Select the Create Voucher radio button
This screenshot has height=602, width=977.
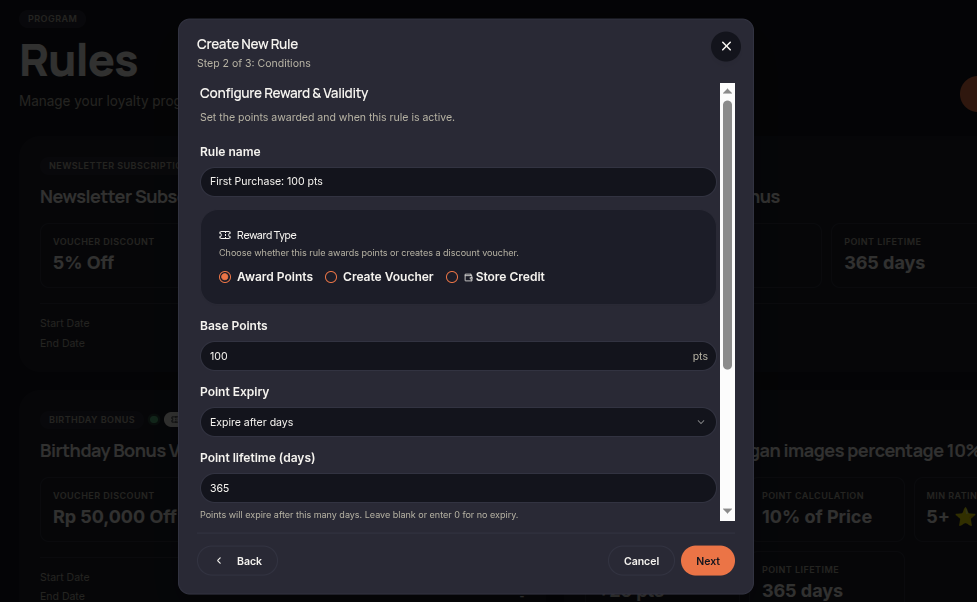[x=331, y=277]
